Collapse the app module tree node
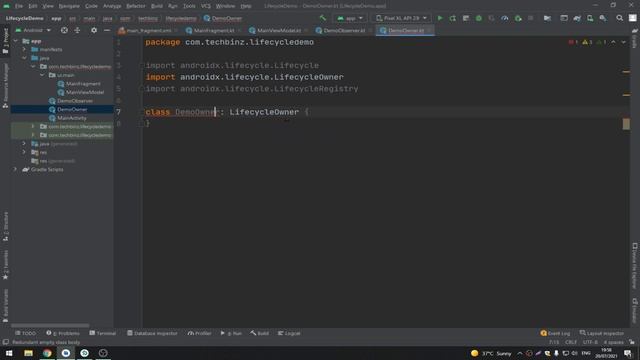 [x=16, y=41]
